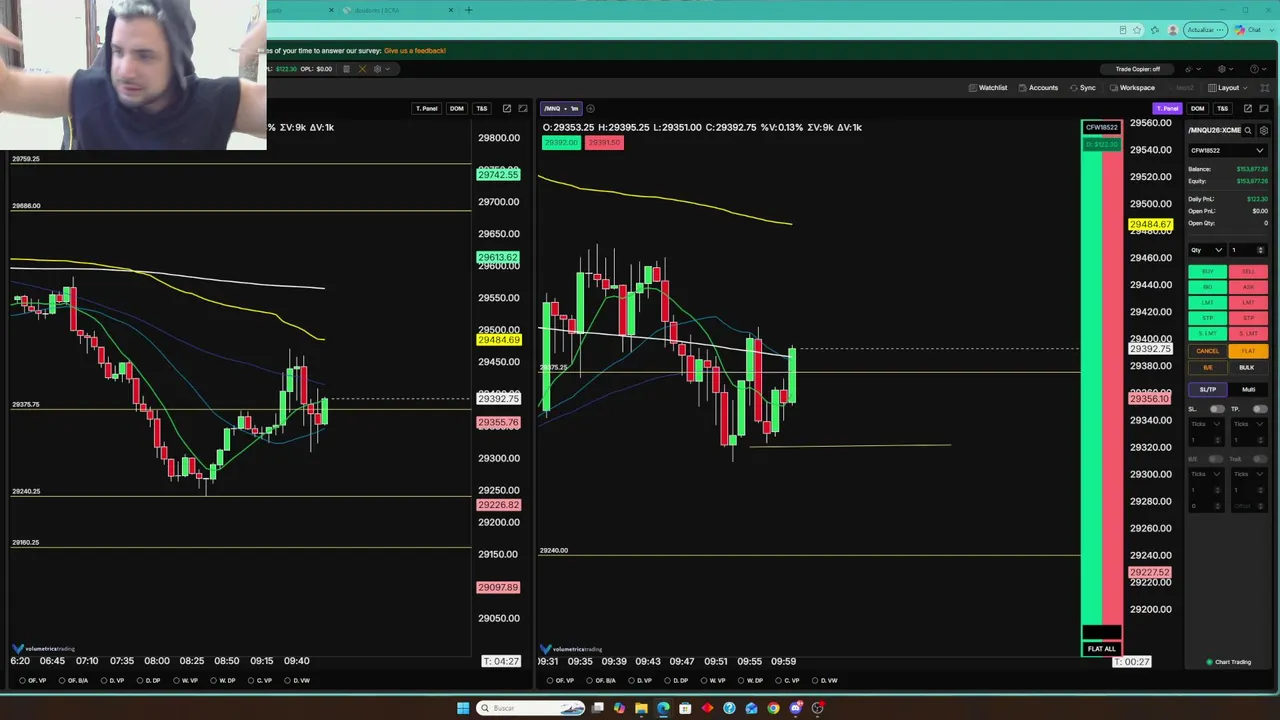
Task: Click the yellow 29484.67 price label
Action: click(1150, 225)
